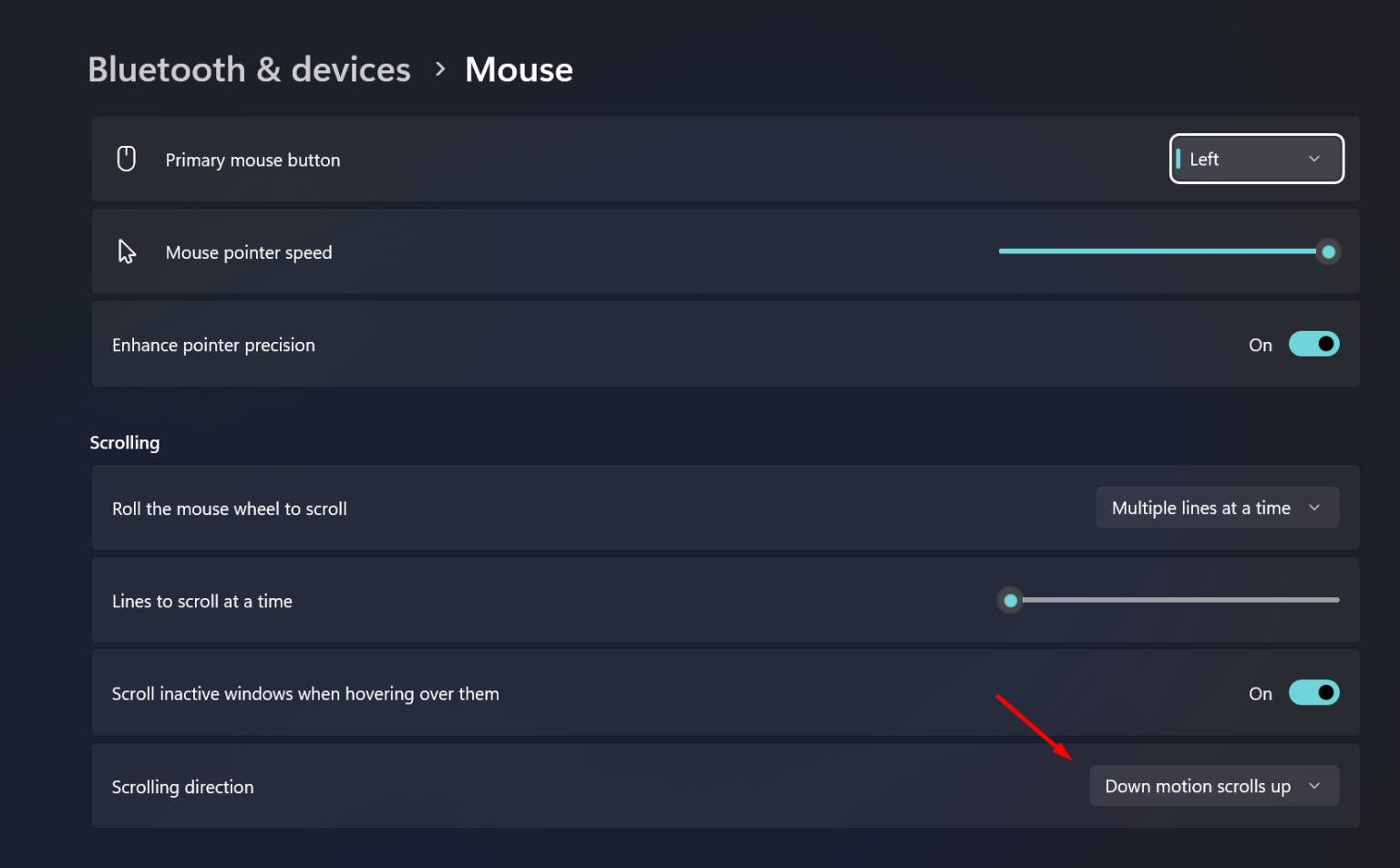
Task: Toggle the Enhance pointer precision switch
Action: [x=1313, y=345]
